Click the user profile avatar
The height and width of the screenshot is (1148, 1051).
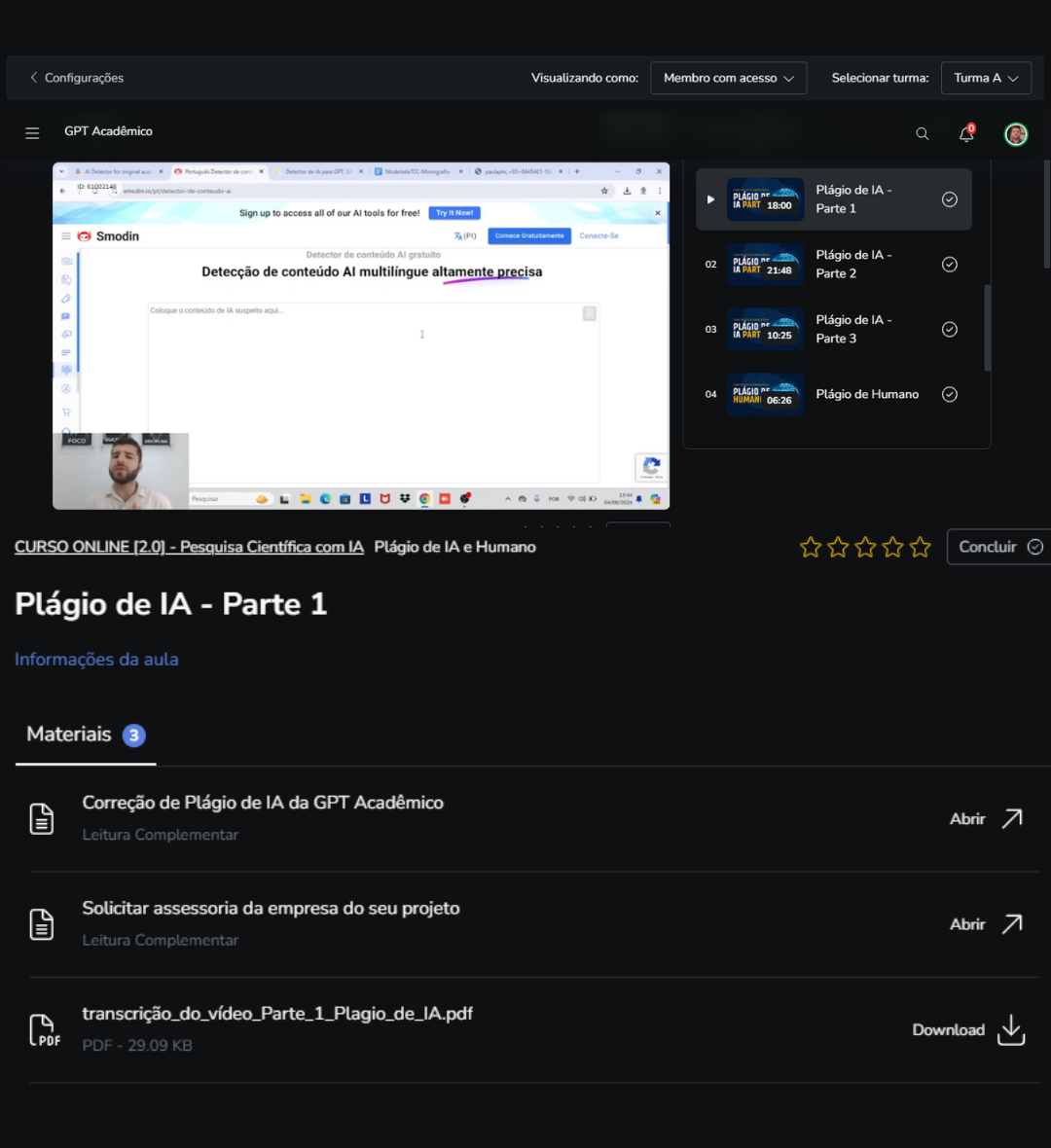click(x=1016, y=134)
